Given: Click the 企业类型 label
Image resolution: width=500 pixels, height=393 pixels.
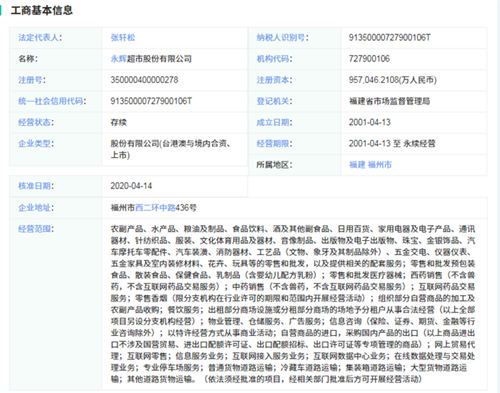Looking at the screenshot, I should (36, 144).
